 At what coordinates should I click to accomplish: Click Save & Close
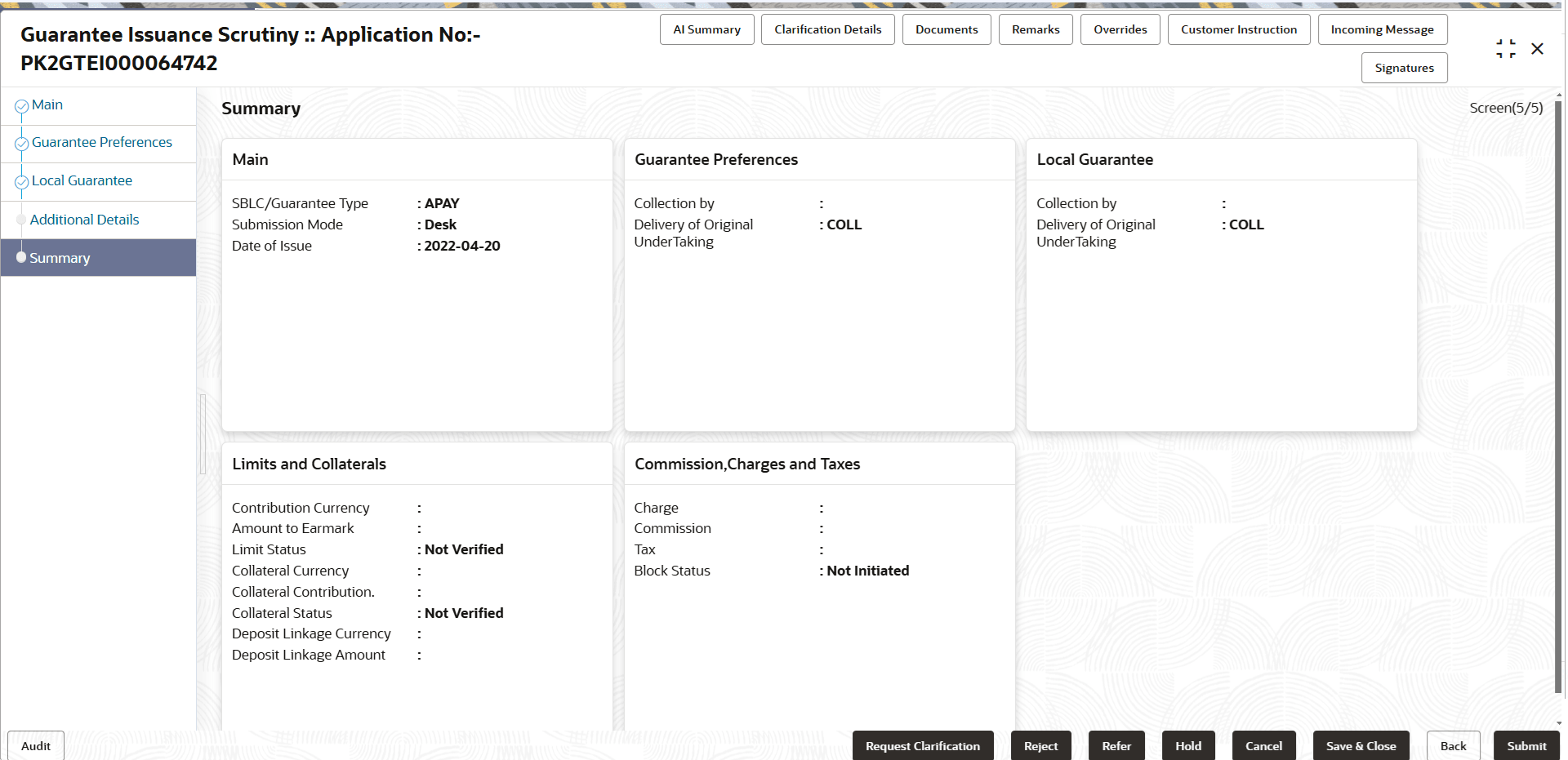click(1361, 746)
